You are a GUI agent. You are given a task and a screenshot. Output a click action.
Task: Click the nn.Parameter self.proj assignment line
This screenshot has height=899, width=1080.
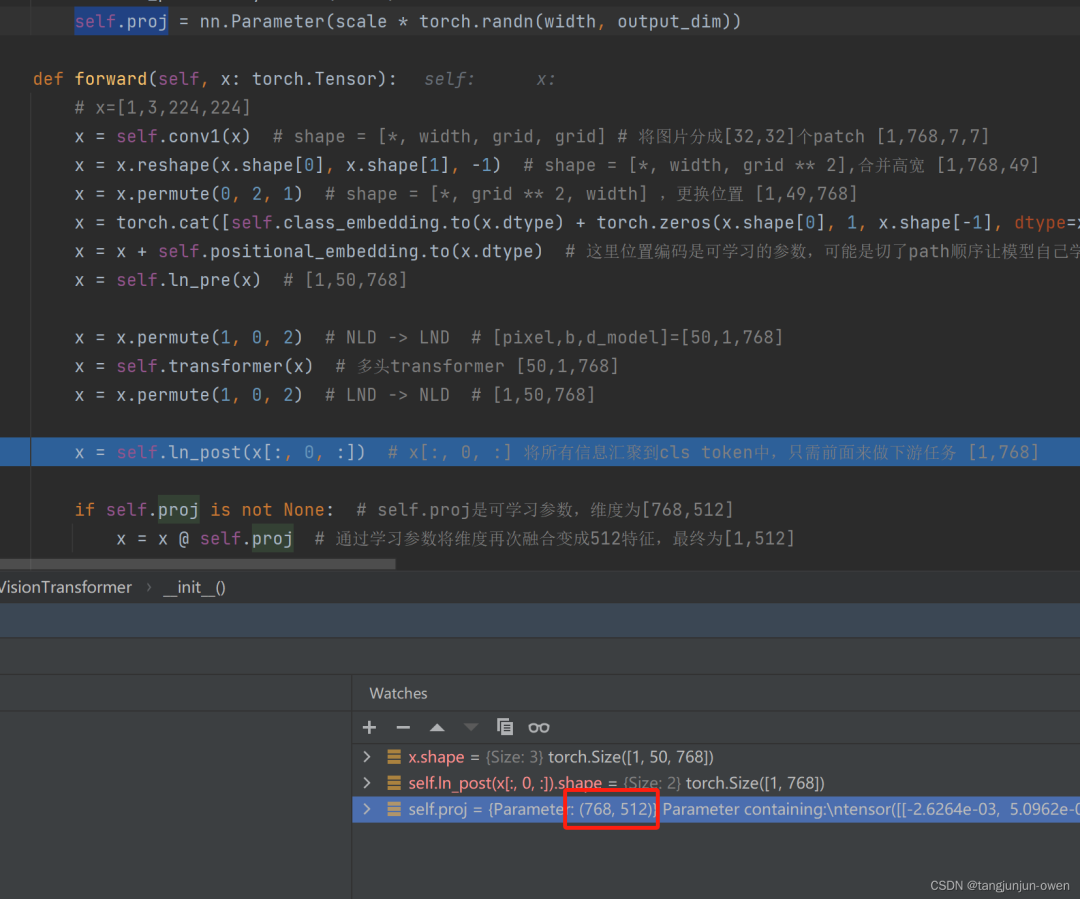coord(408,21)
